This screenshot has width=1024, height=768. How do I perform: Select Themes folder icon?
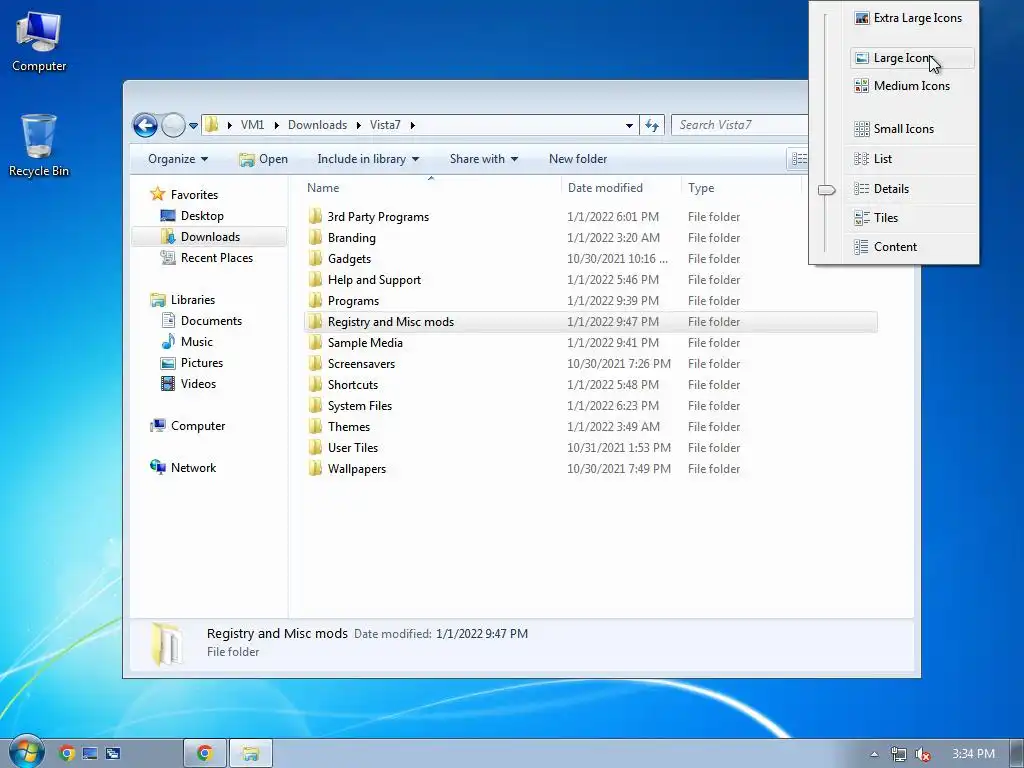click(315, 426)
